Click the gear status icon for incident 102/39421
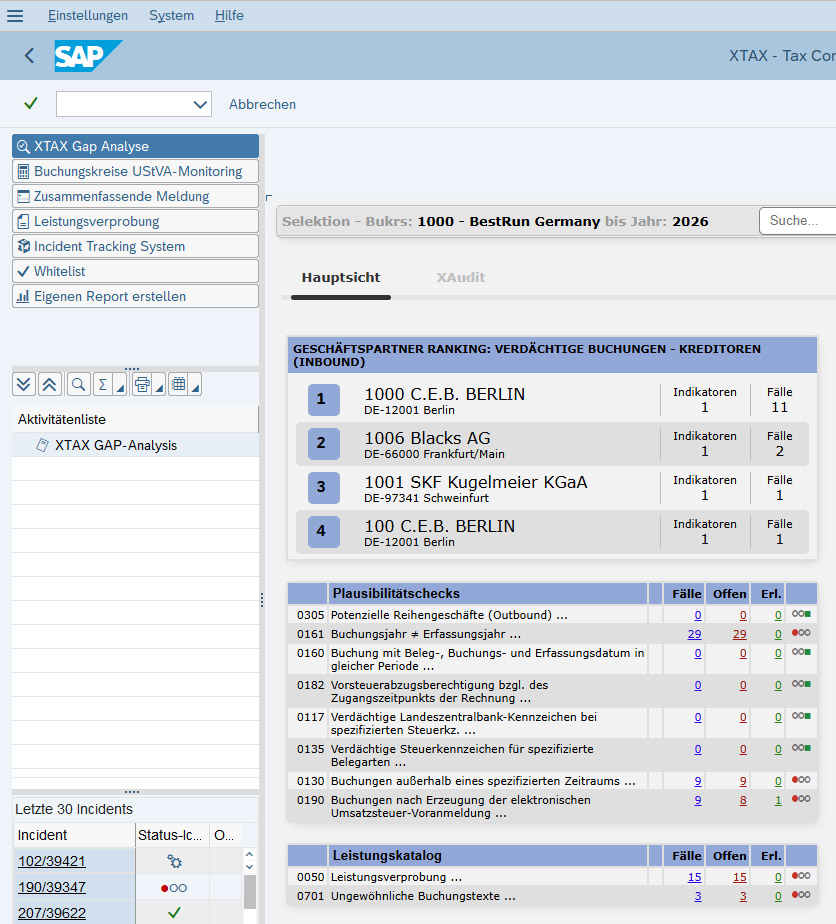836x924 pixels. (x=174, y=861)
